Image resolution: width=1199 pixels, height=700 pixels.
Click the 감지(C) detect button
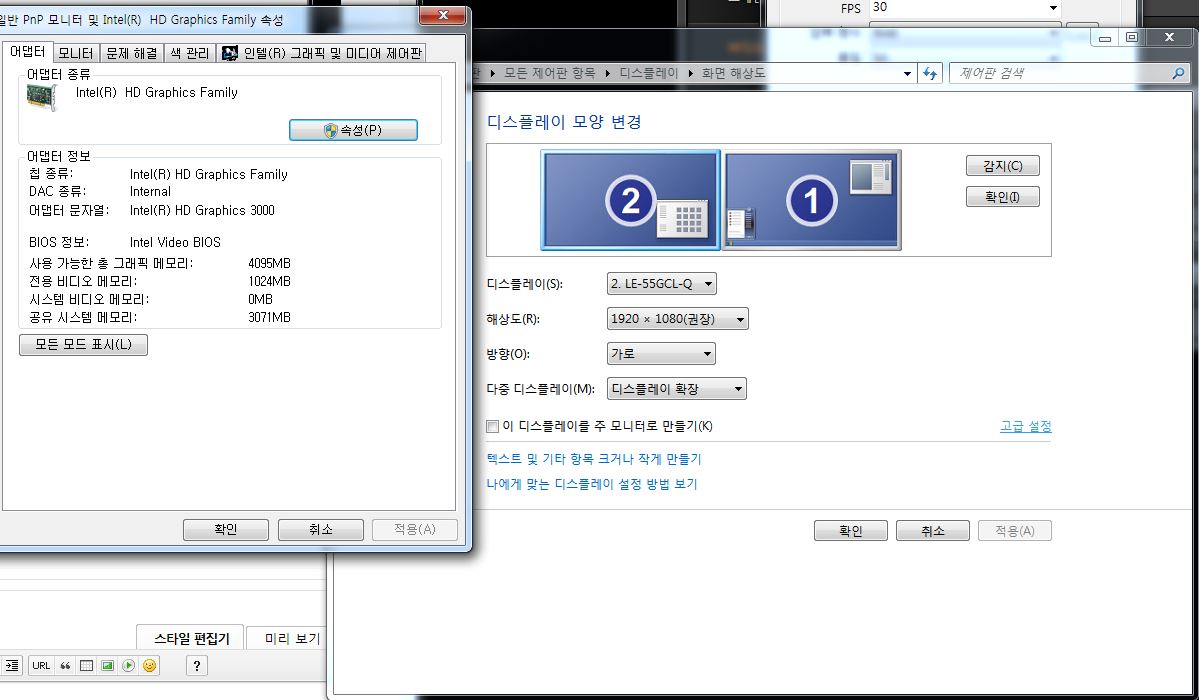coord(1002,165)
